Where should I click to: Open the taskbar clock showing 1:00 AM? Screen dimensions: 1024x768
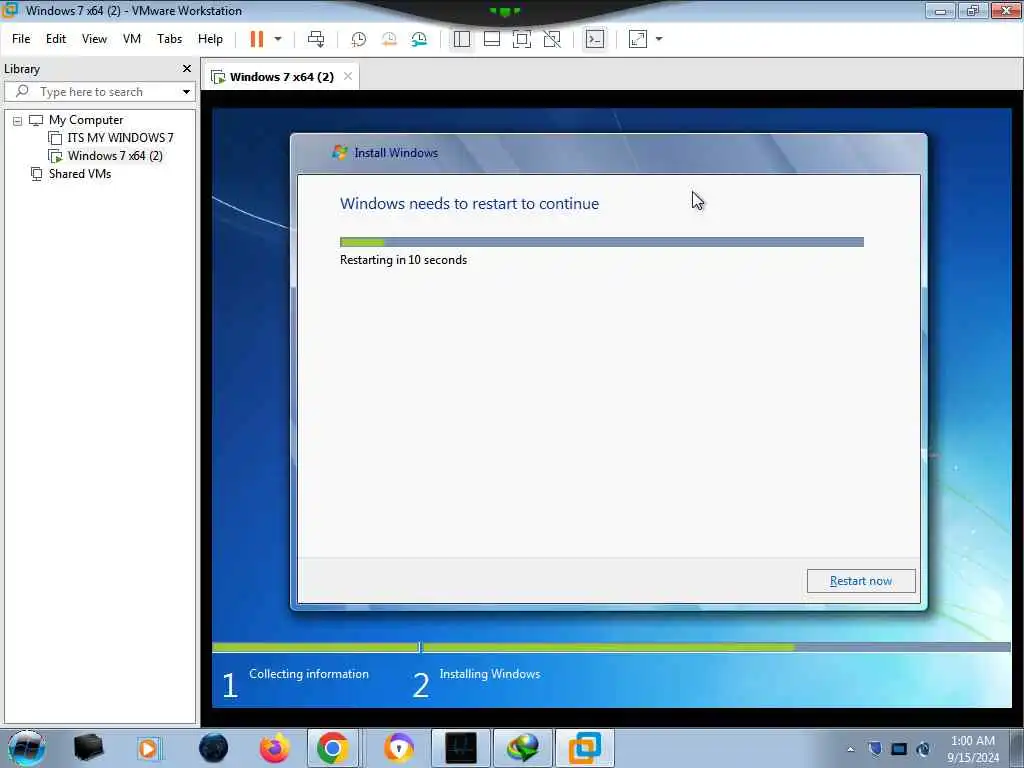(973, 749)
